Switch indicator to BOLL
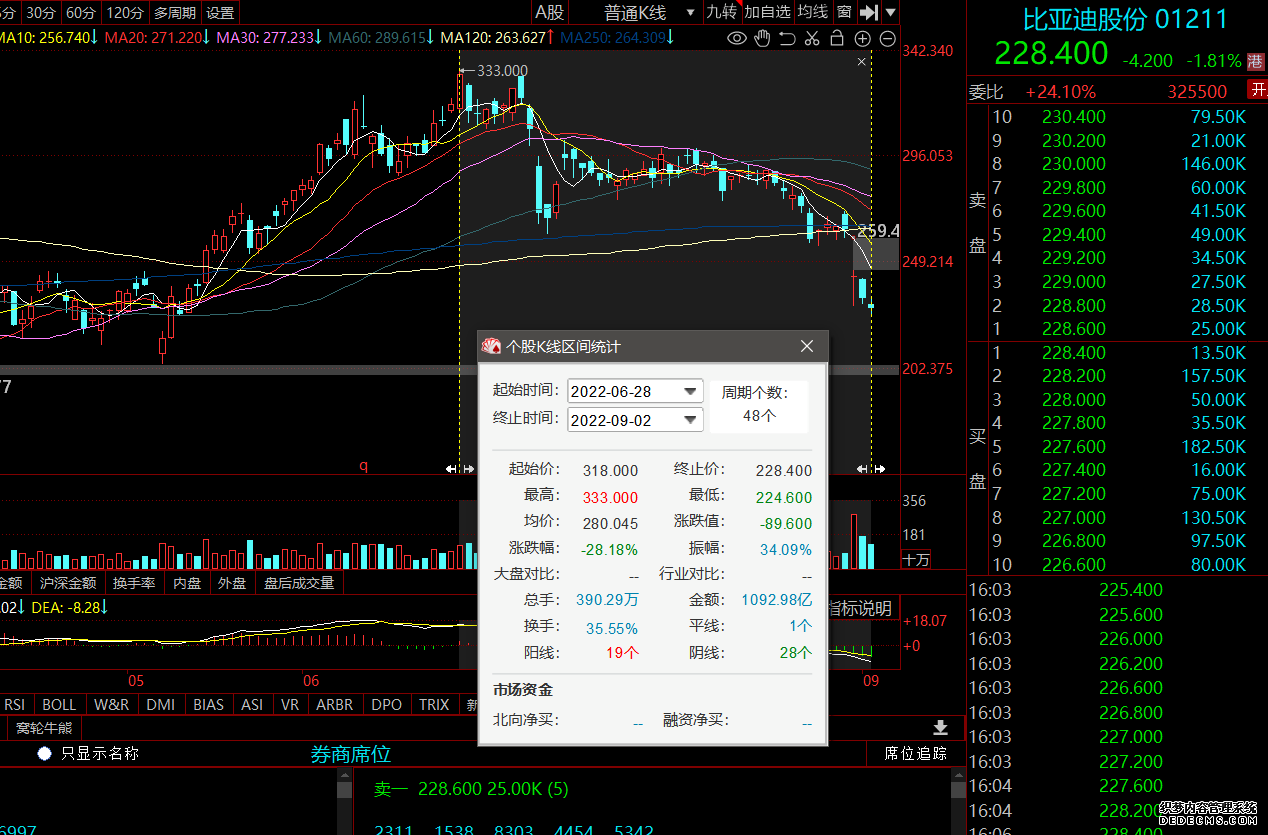Image resolution: width=1268 pixels, height=835 pixels. point(59,704)
